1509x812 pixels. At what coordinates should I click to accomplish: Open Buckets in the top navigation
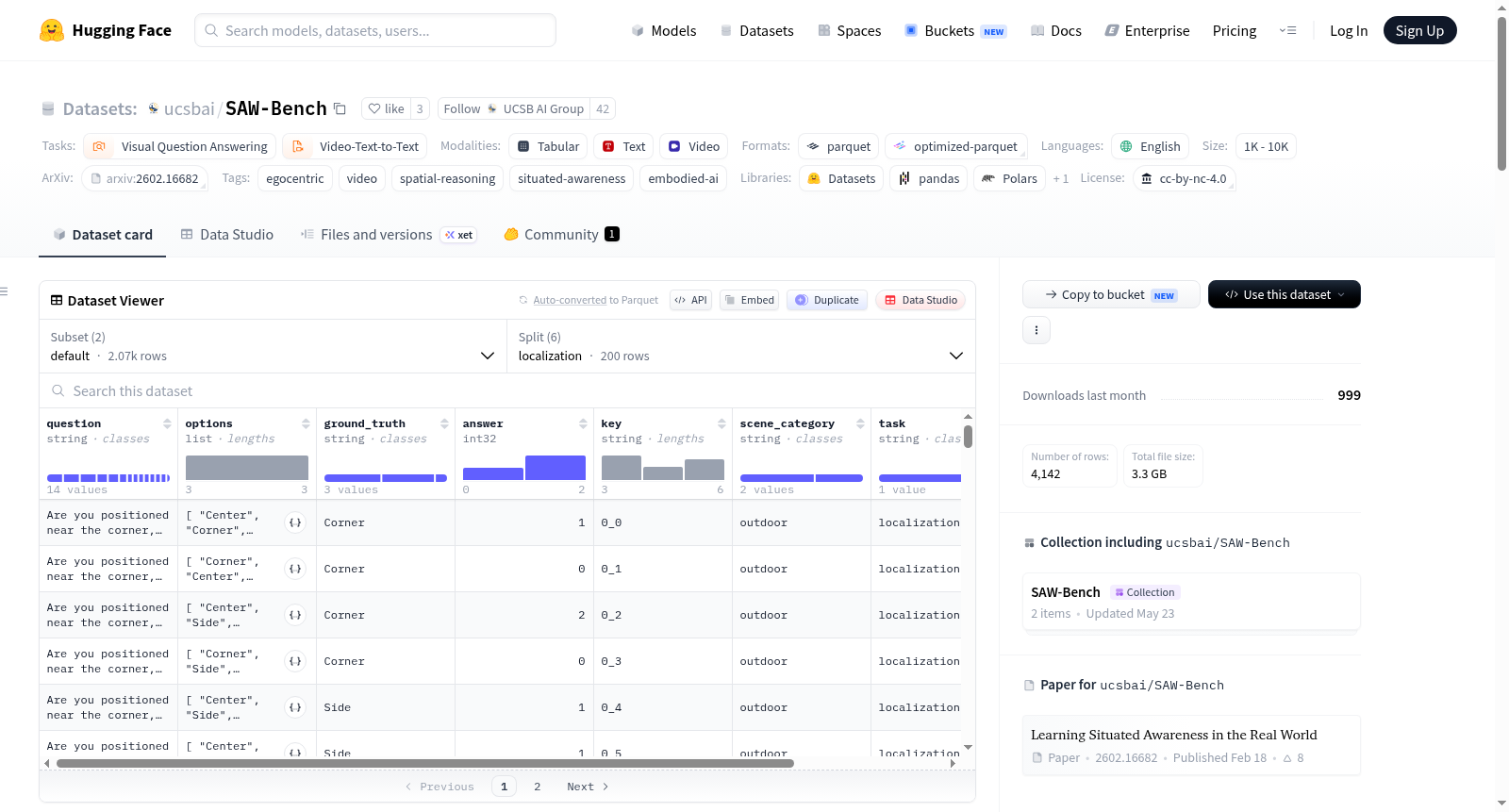pyautogui.click(x=955, y=30)
